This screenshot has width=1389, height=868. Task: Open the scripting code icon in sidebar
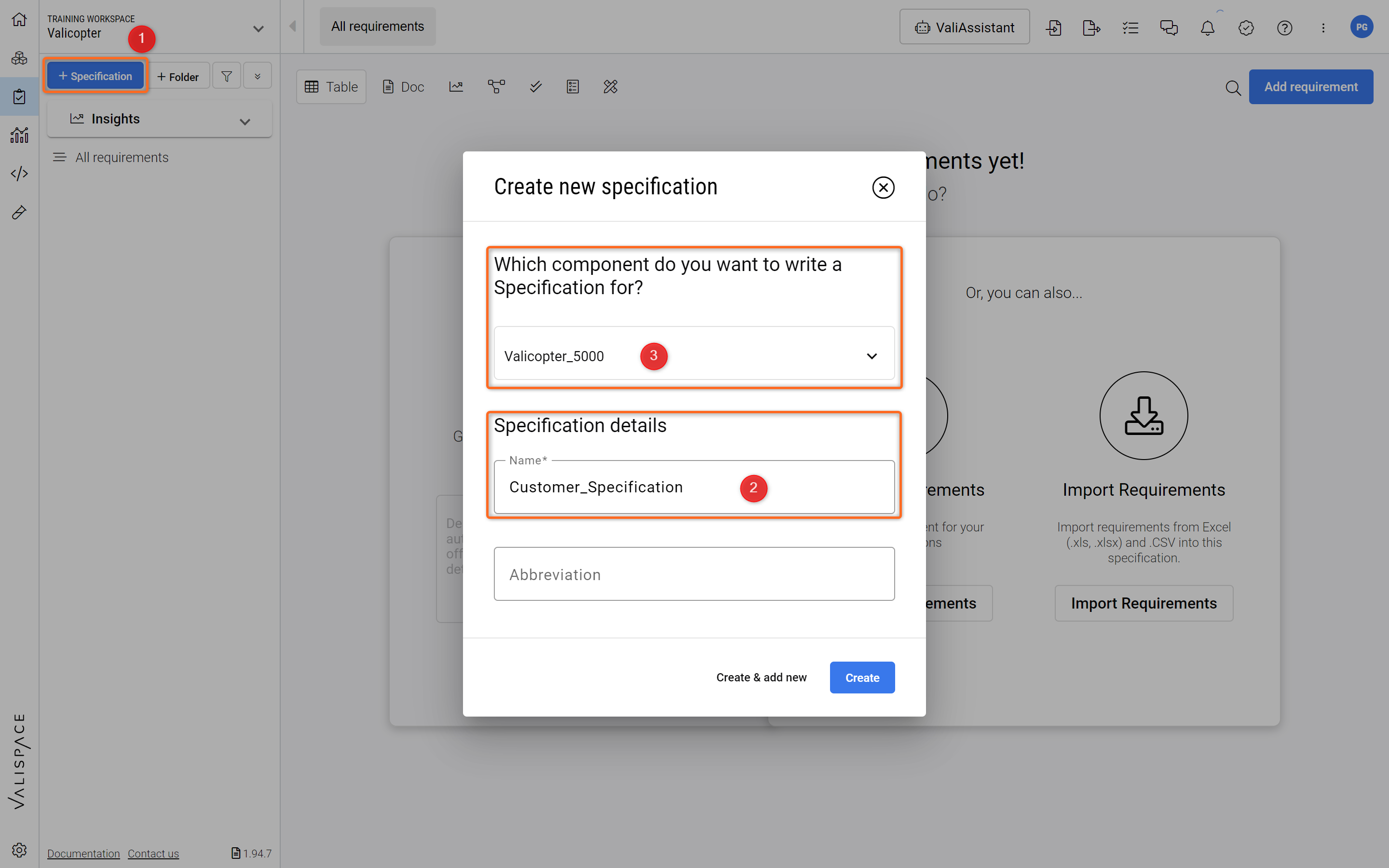[19, 174]
